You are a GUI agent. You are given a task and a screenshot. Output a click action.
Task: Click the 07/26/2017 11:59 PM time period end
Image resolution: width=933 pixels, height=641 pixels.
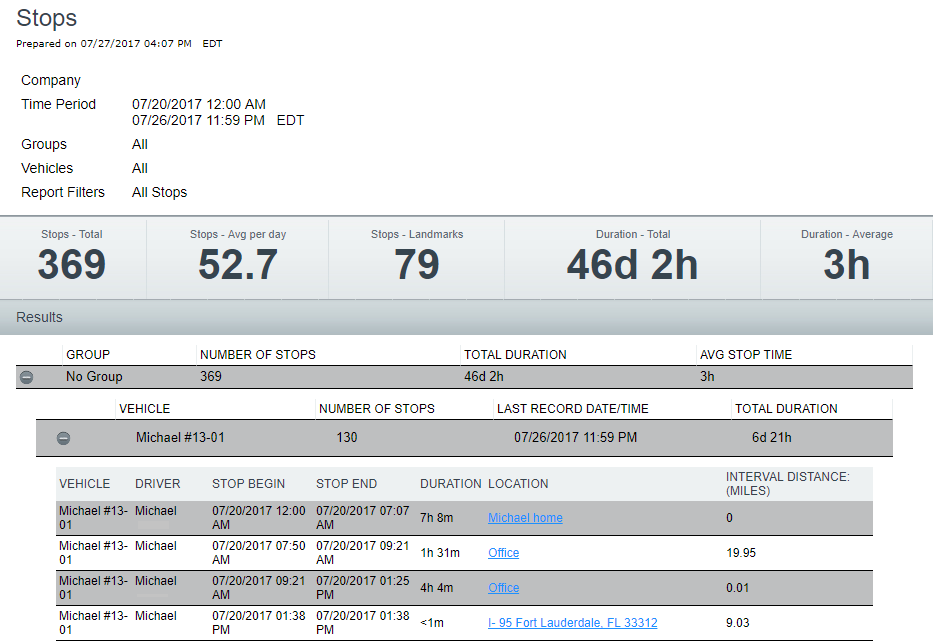198,120
